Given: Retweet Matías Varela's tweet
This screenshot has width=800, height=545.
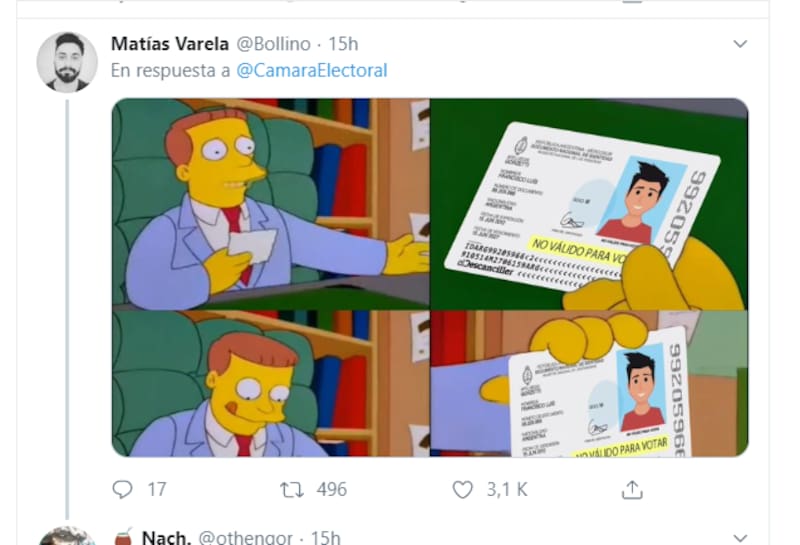Looking at the screenshot, I should (x=292, y=490).
